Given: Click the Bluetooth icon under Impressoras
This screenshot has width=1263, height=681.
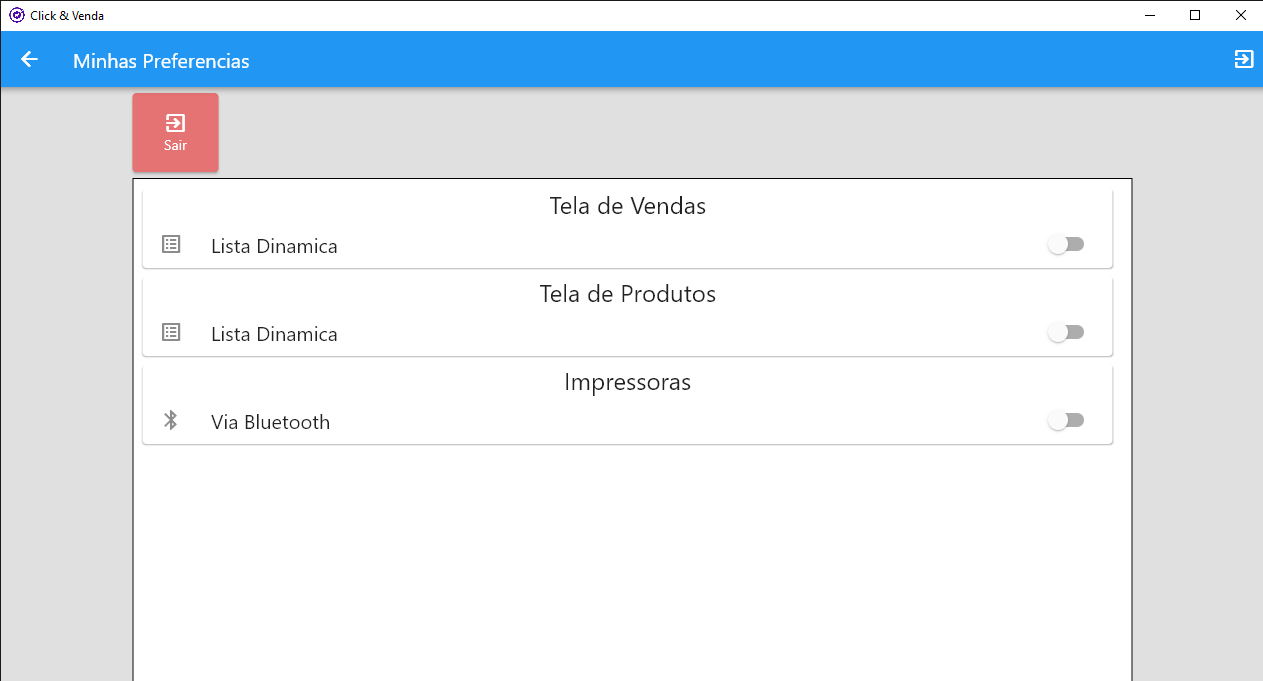Looking at the screenshot, I should [171, 420].
